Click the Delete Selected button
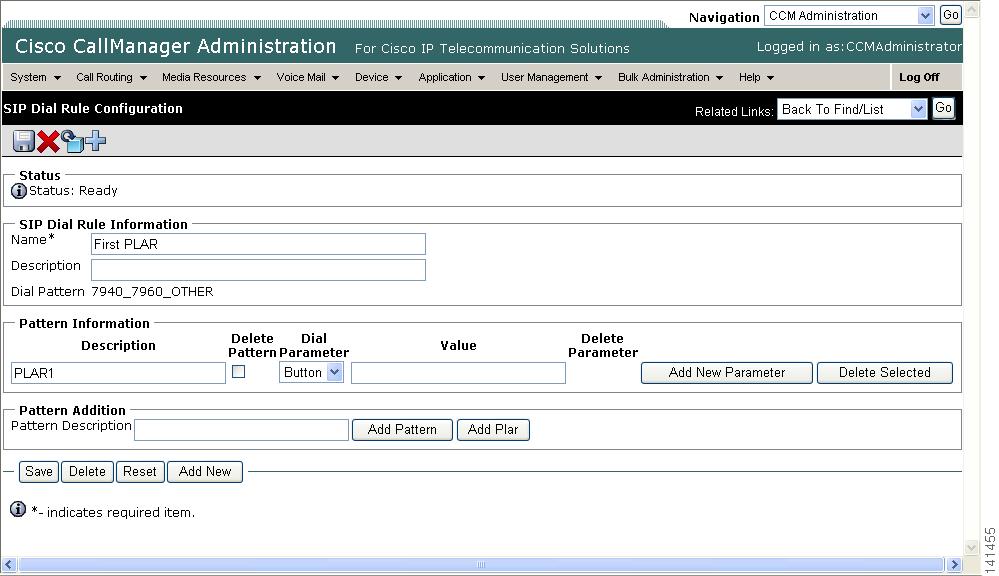 [x=885, y=373]
